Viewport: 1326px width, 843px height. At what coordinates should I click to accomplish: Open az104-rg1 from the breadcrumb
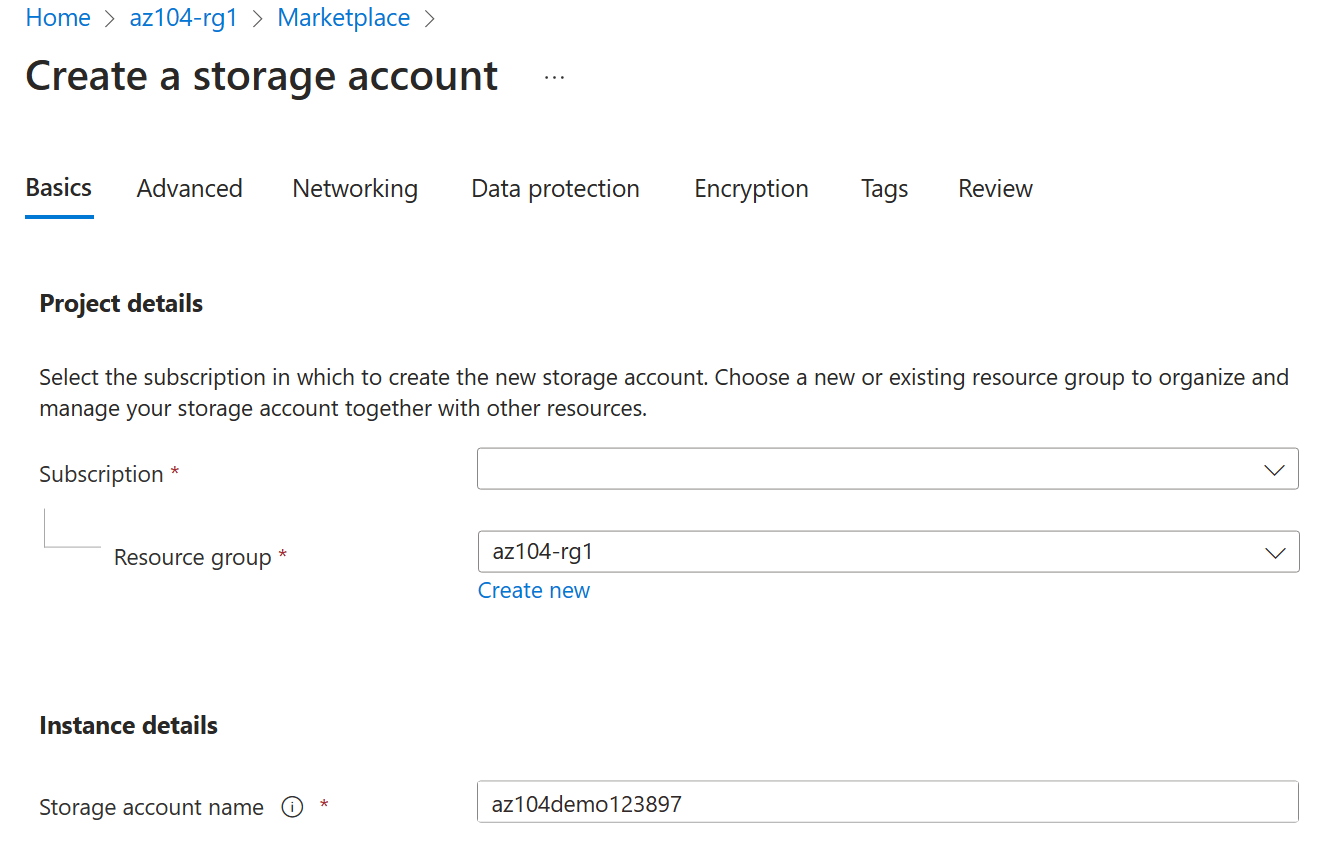click(x=183, y=18)
